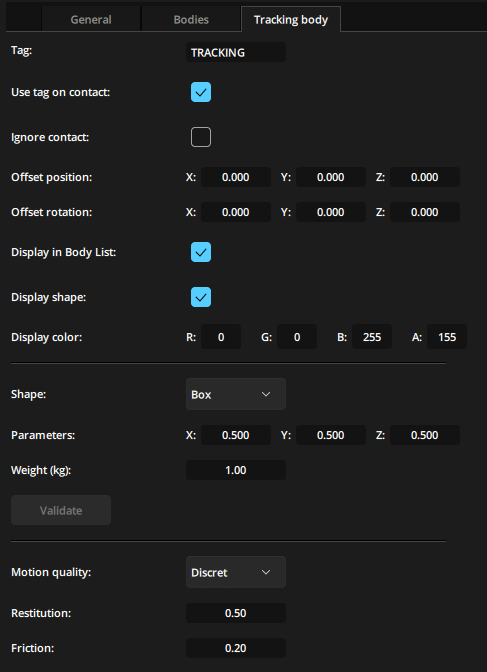Screen dimensions: 487x672
Task: Uncheck Display in Body List
Action: 201,252
